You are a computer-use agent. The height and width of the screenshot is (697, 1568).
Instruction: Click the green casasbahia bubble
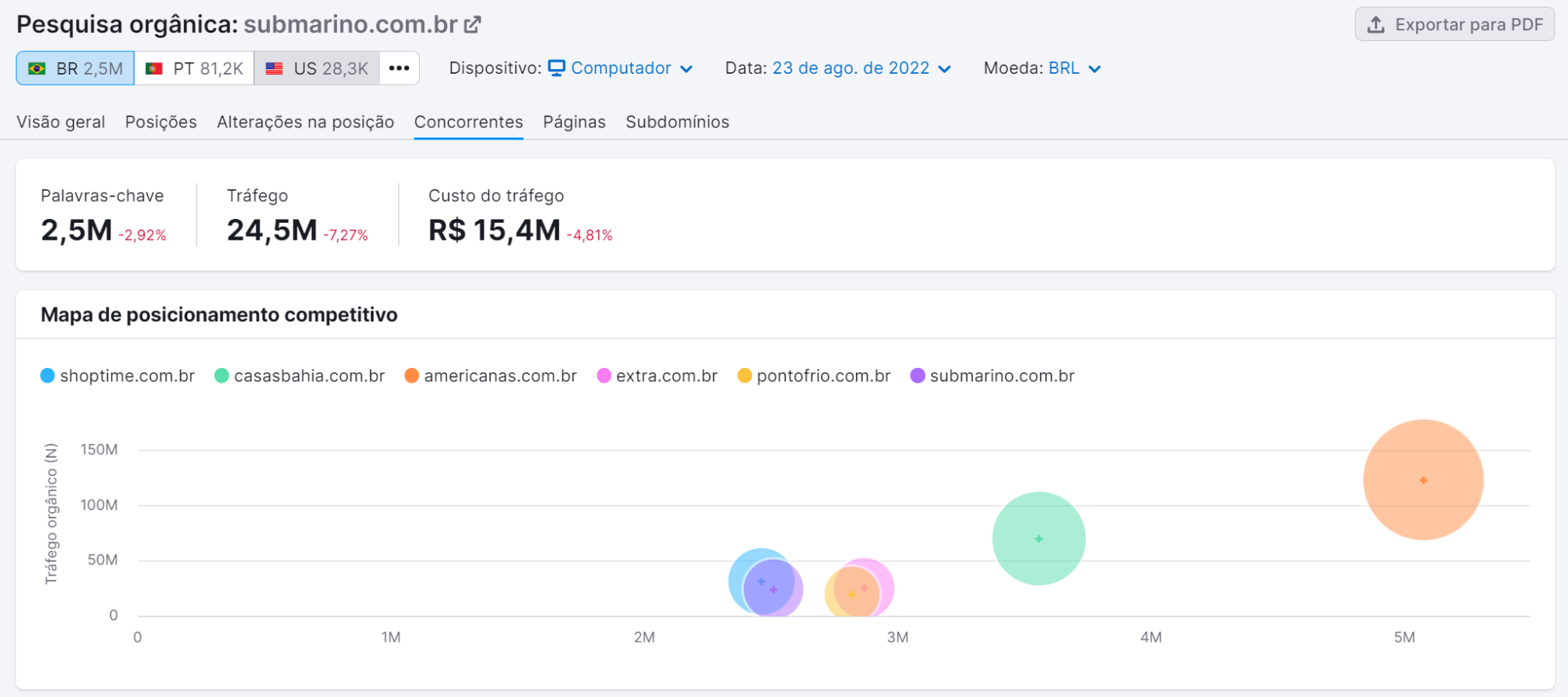1039,538
